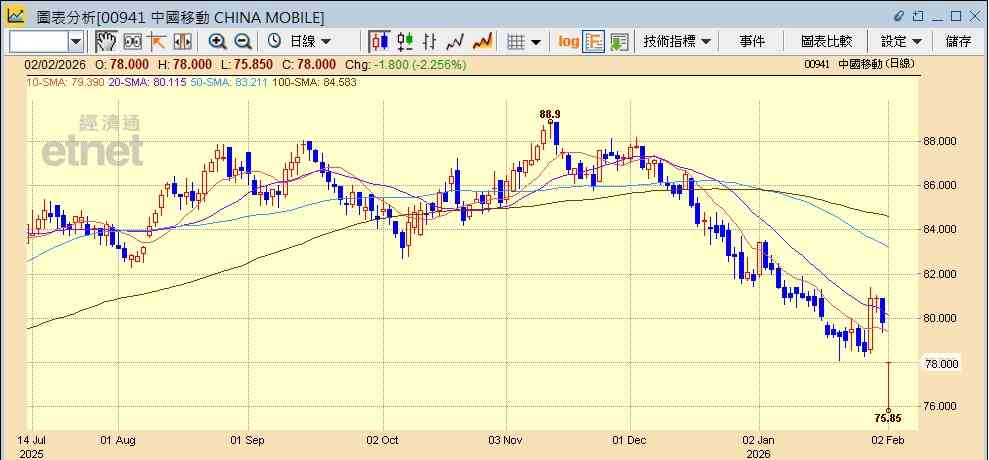Click the 02 Jan date axis label
This screenshot has height=460, width=989.
point(758,440)
